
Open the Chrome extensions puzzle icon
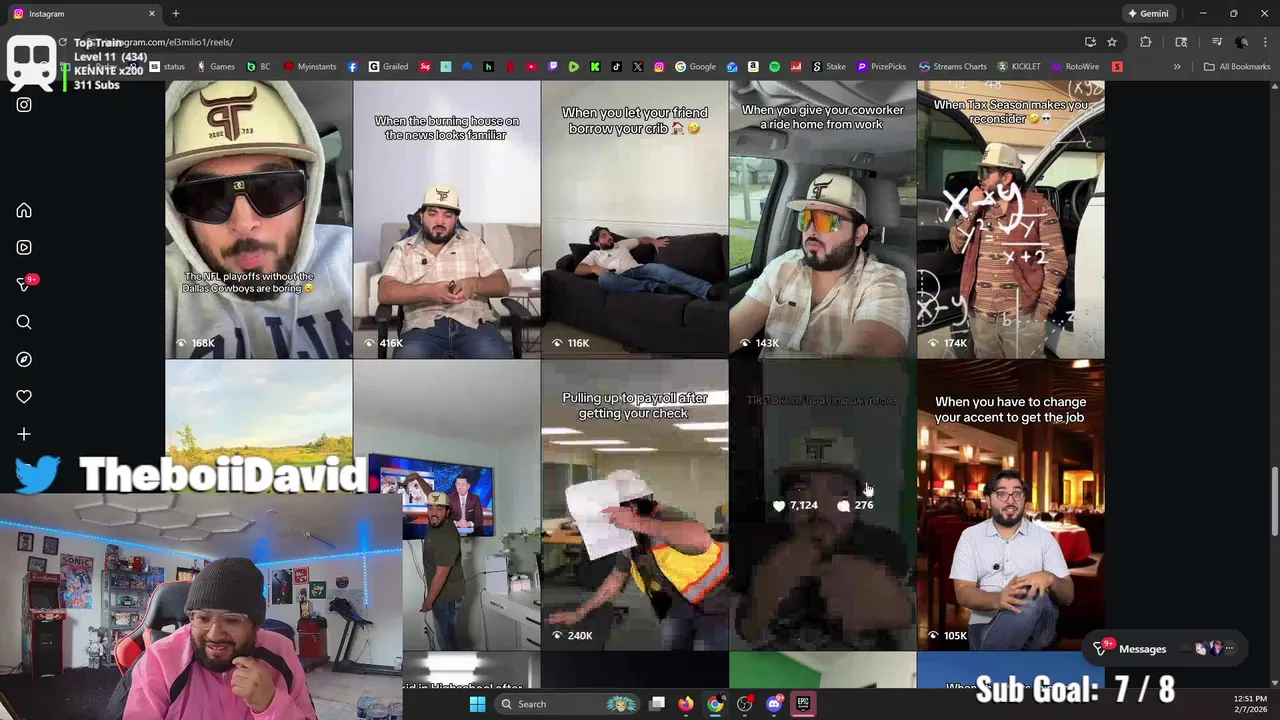pyautogui.click(x=1146, y=42)
